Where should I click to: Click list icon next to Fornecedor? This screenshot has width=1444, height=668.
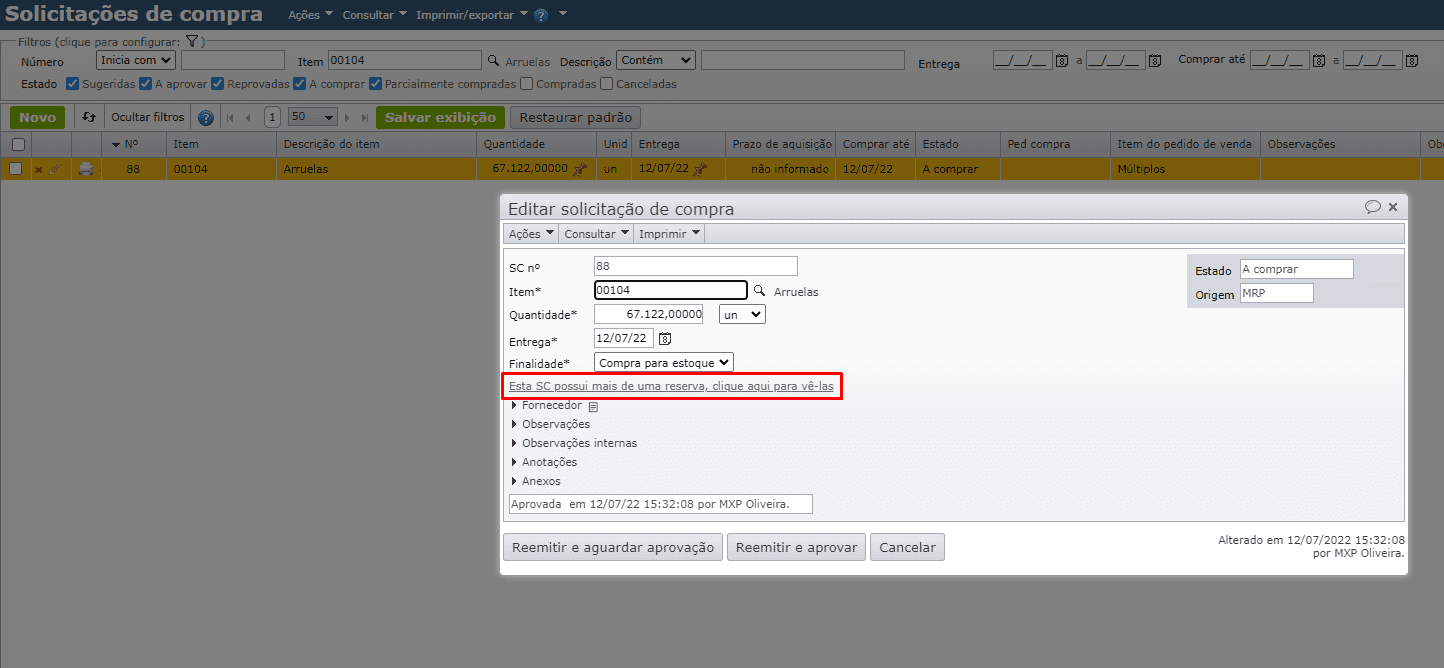click(x=593, y=407)
